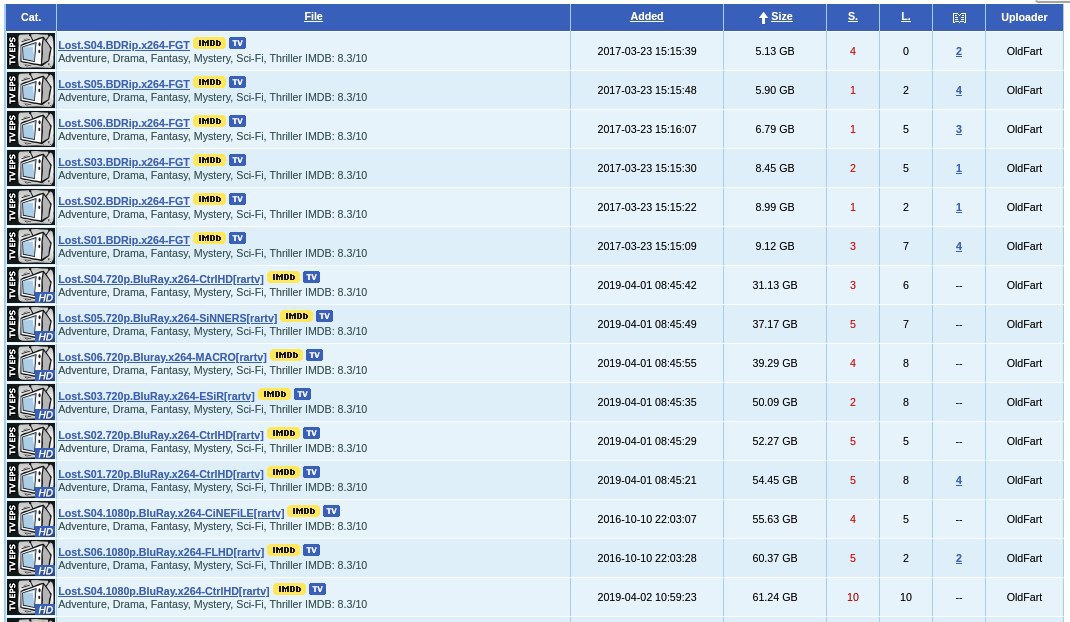The image size is (1070, 622).
Task: Open Lost.S02.720p.BluRay.x264-CtrlHD[rartv] link
Action: point(160,434)
